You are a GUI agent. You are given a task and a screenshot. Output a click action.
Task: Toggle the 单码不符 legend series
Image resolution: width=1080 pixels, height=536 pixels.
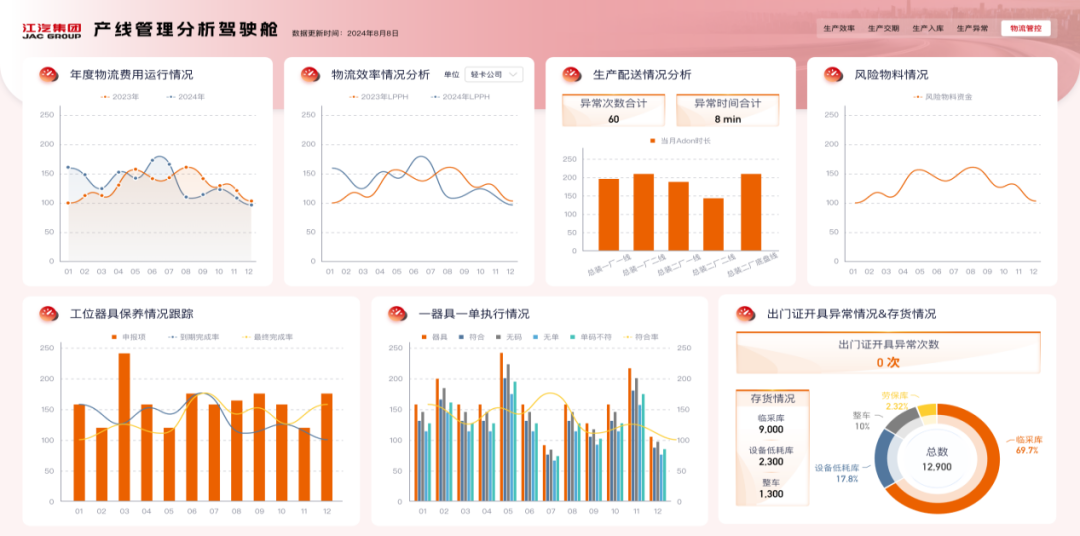[x=589, y=337]
